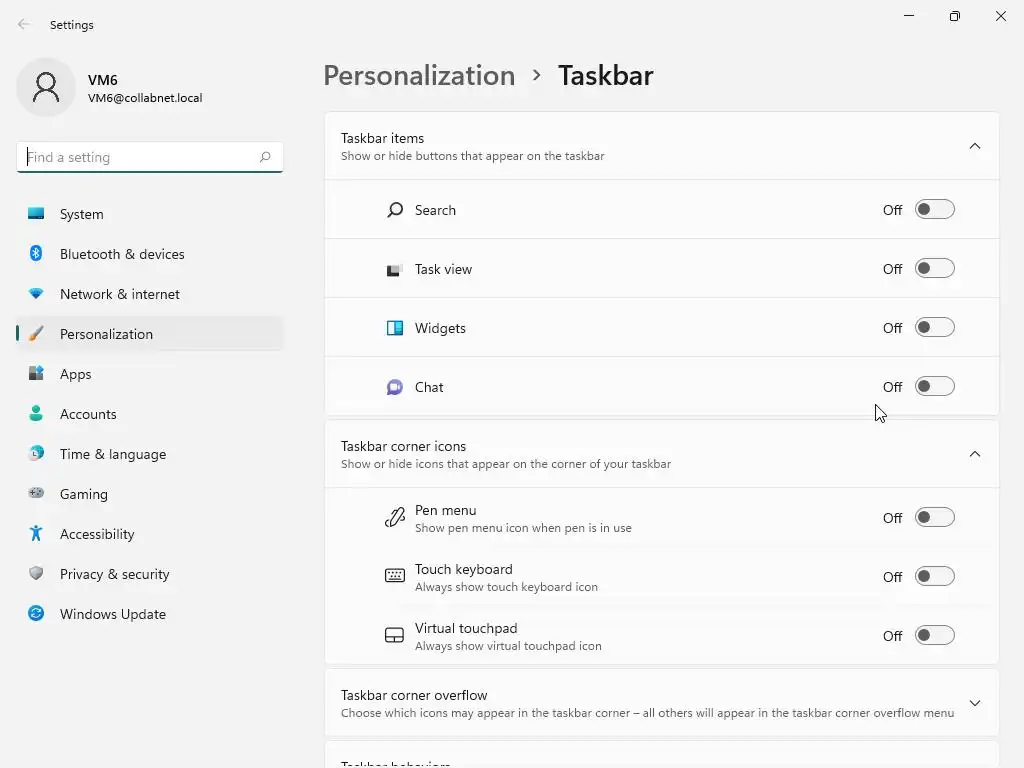This screenshot has width=1024, height=768.
Task: Collapse the Taskbar corner icons section
Action: [975, 454]
